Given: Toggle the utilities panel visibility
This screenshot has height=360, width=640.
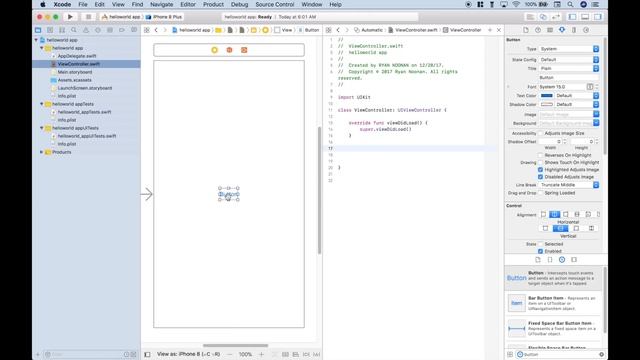Looking at the screenshot, I should (x=598, y=17).
